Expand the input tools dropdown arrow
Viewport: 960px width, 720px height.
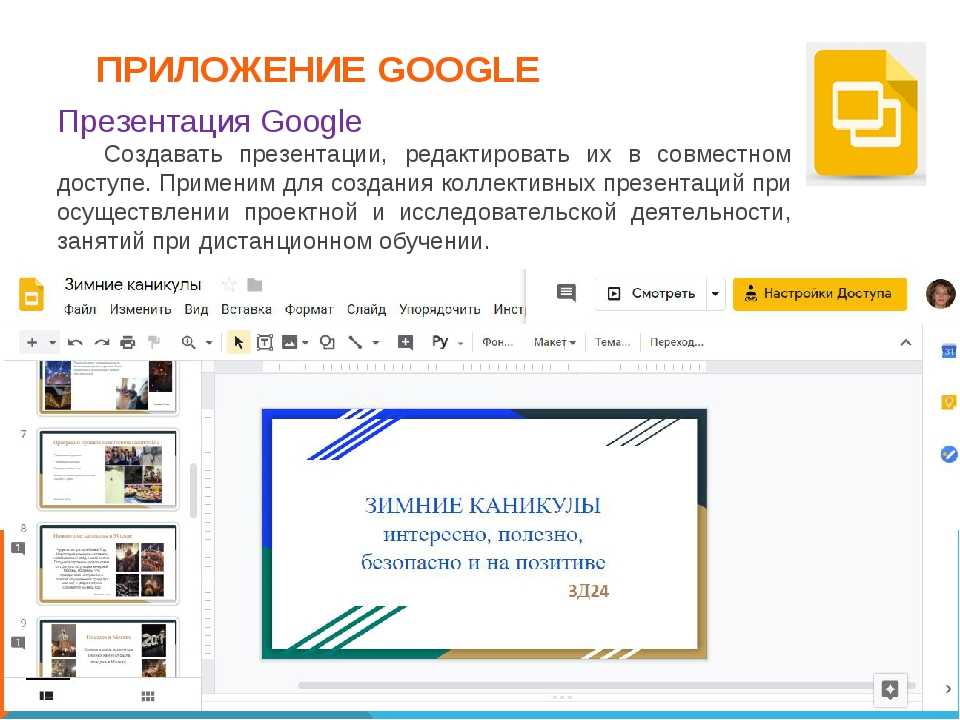click(x=460, y=343)
